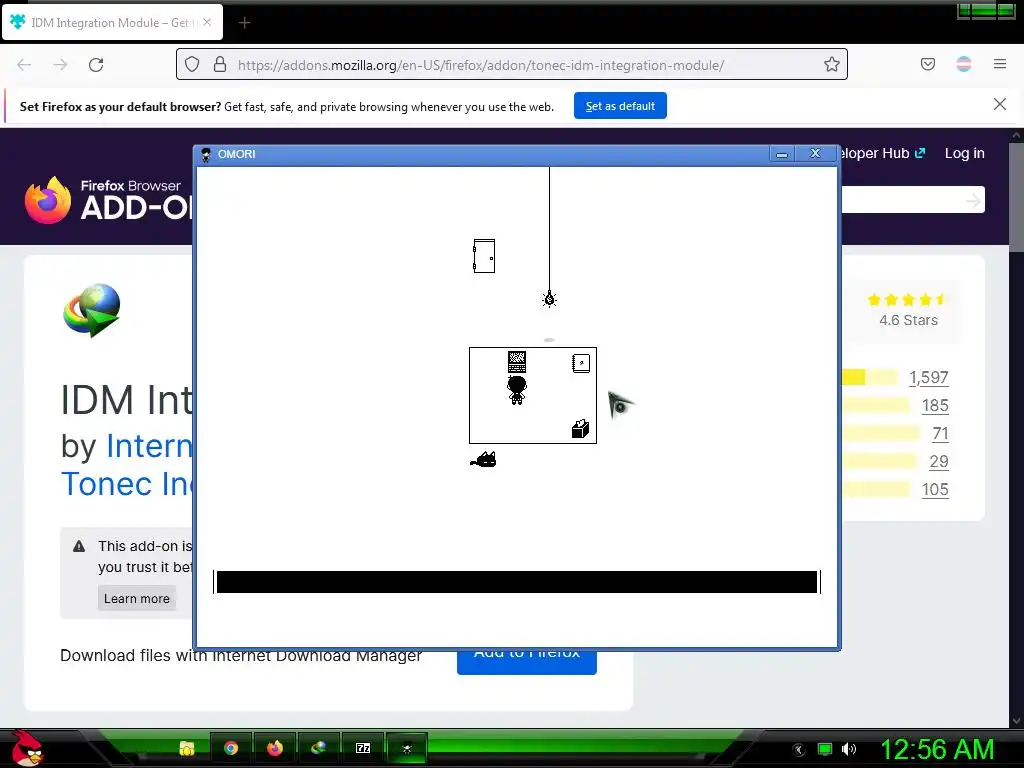The image size is (1024, 768).
Task: Select the IDM Integration Module tab
Action: pyautogui.click(x=112, y=22)
